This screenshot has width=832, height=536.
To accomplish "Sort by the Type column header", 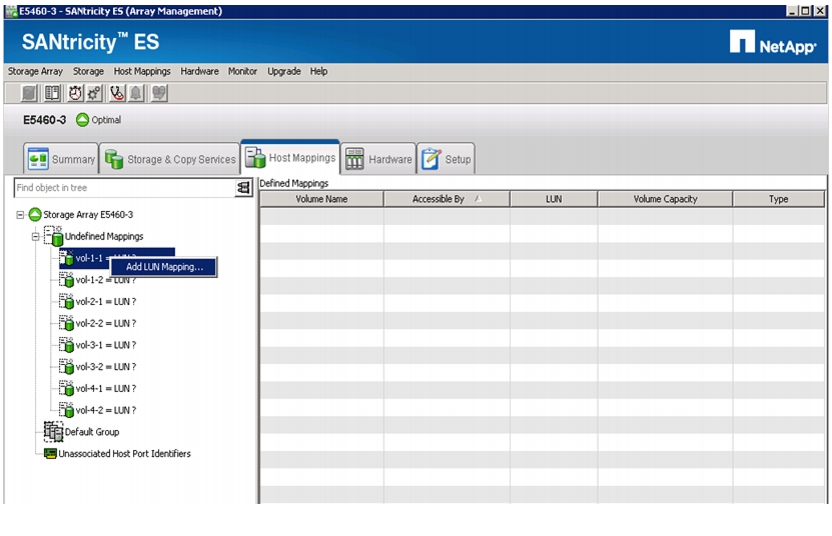I will point(778,199).
